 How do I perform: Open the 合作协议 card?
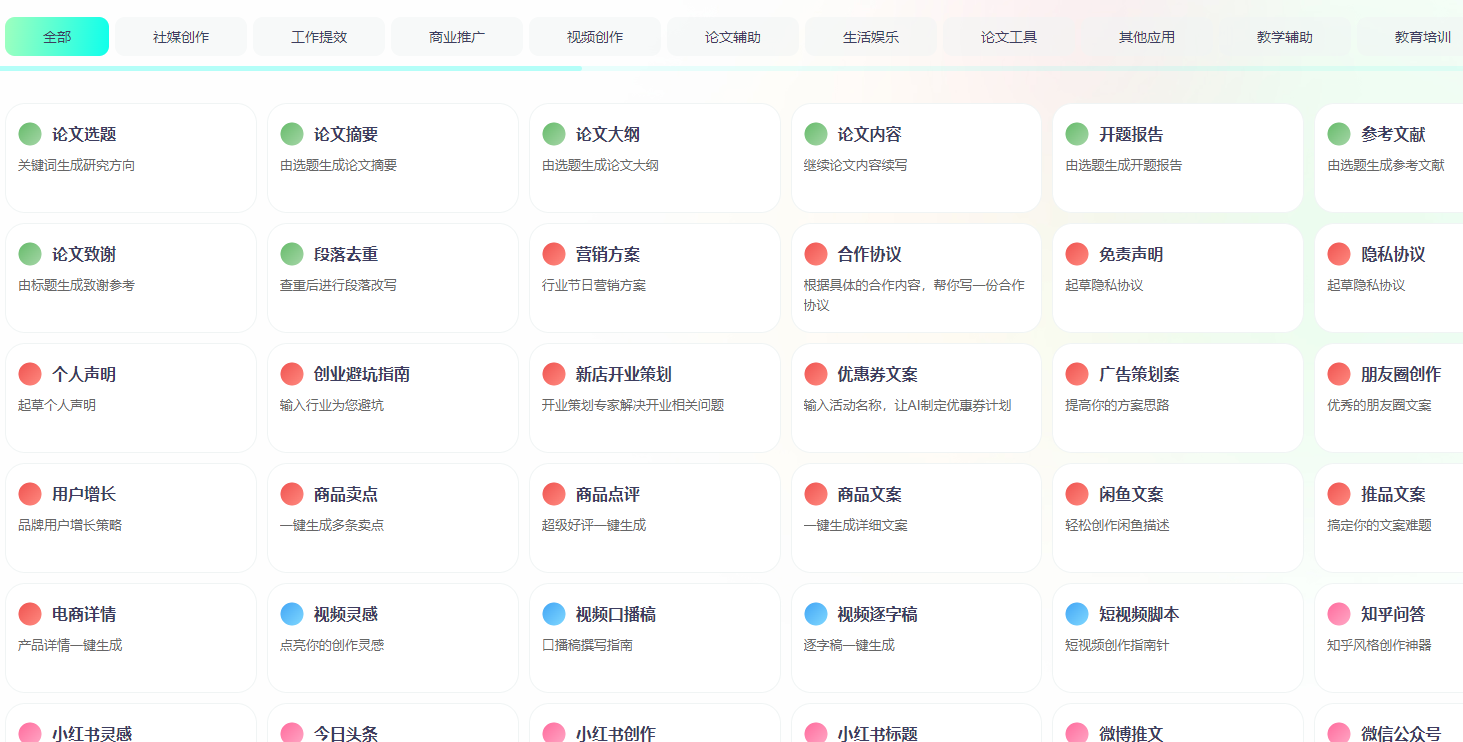915,278
